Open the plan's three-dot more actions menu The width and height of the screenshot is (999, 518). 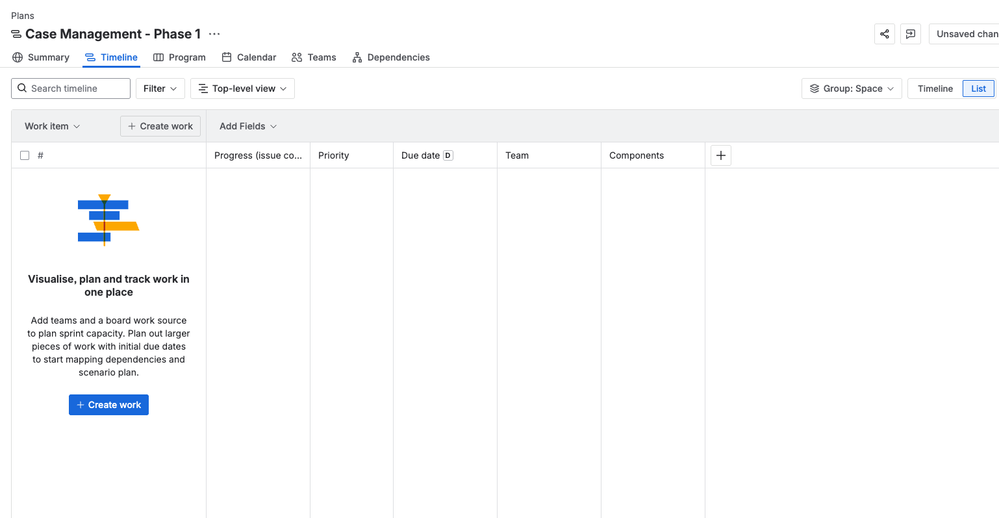[215, 34]
